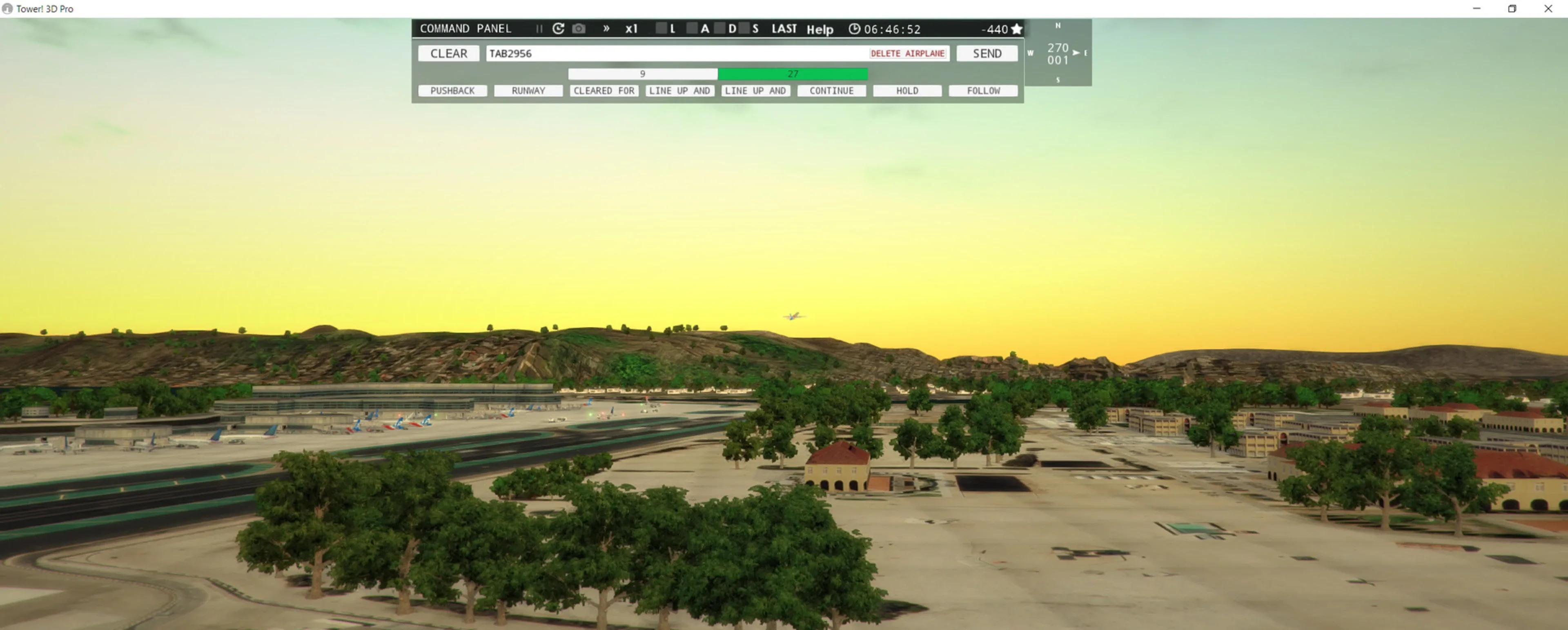Open the Help menu
The height and width of the screenshot is (630, 1568).
click(820, 29)
